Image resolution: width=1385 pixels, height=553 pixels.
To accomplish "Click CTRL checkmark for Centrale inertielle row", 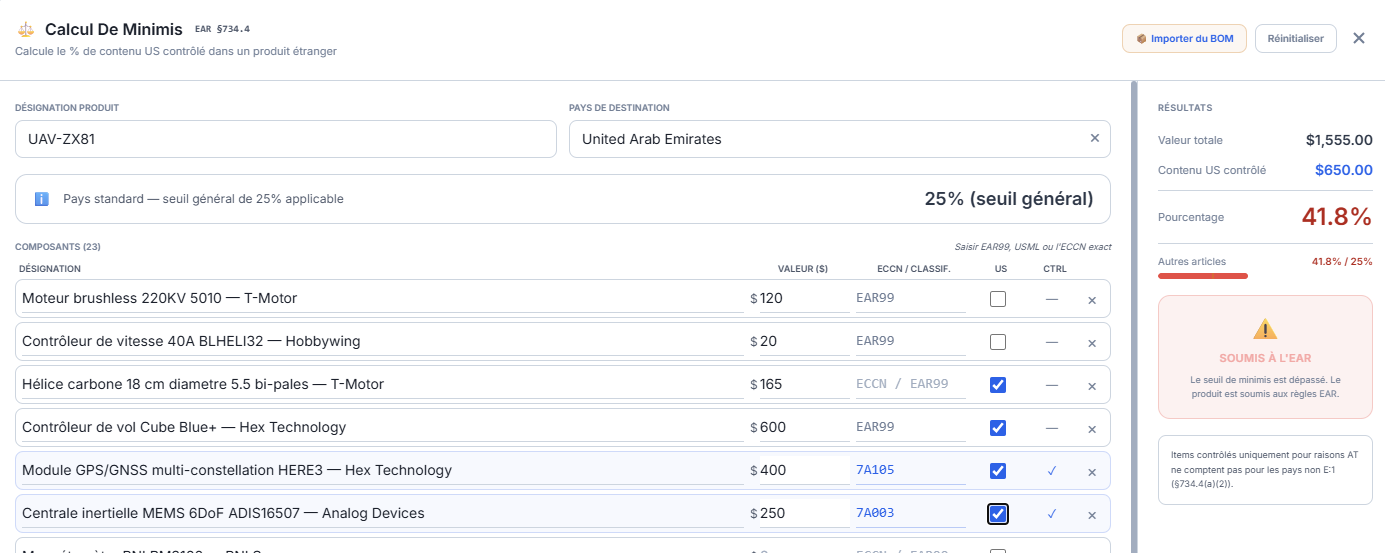I will coord(1052,514).
